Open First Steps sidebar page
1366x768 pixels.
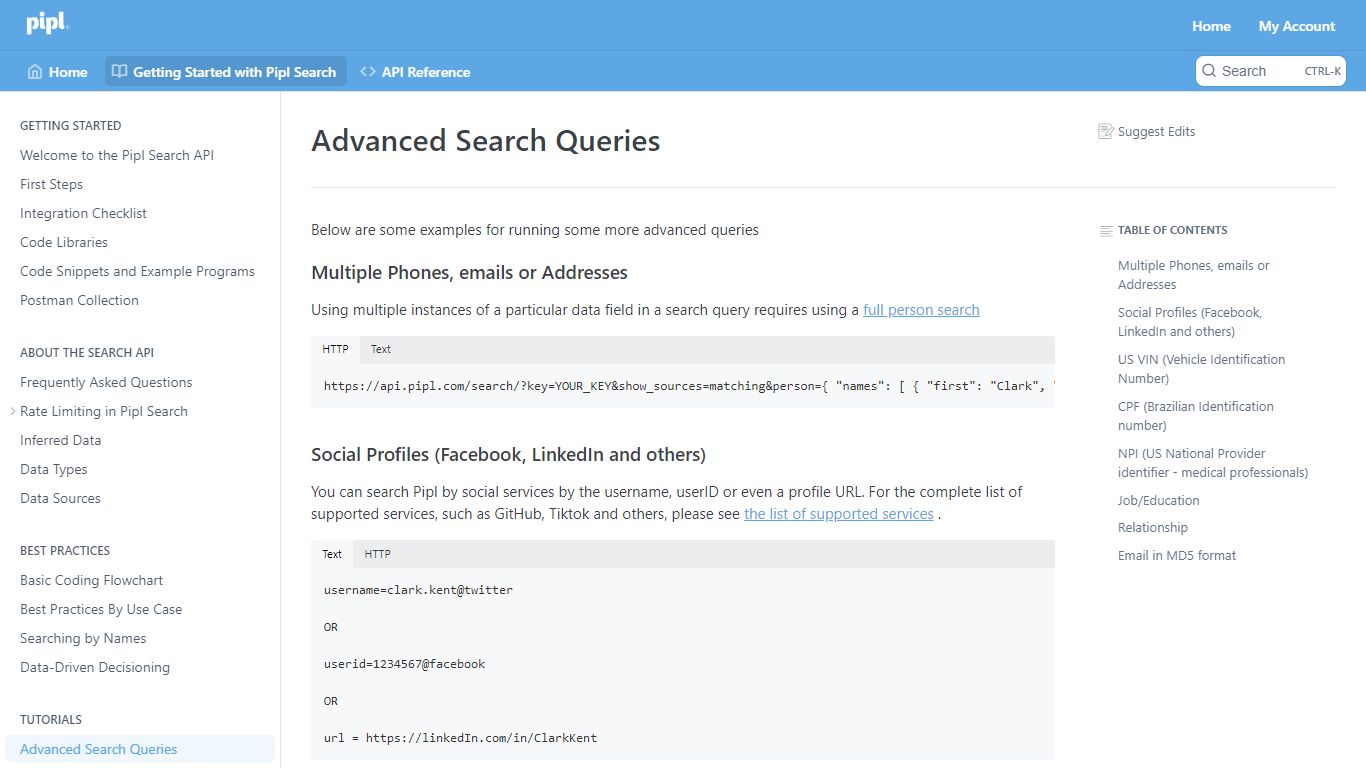point(51,184)
